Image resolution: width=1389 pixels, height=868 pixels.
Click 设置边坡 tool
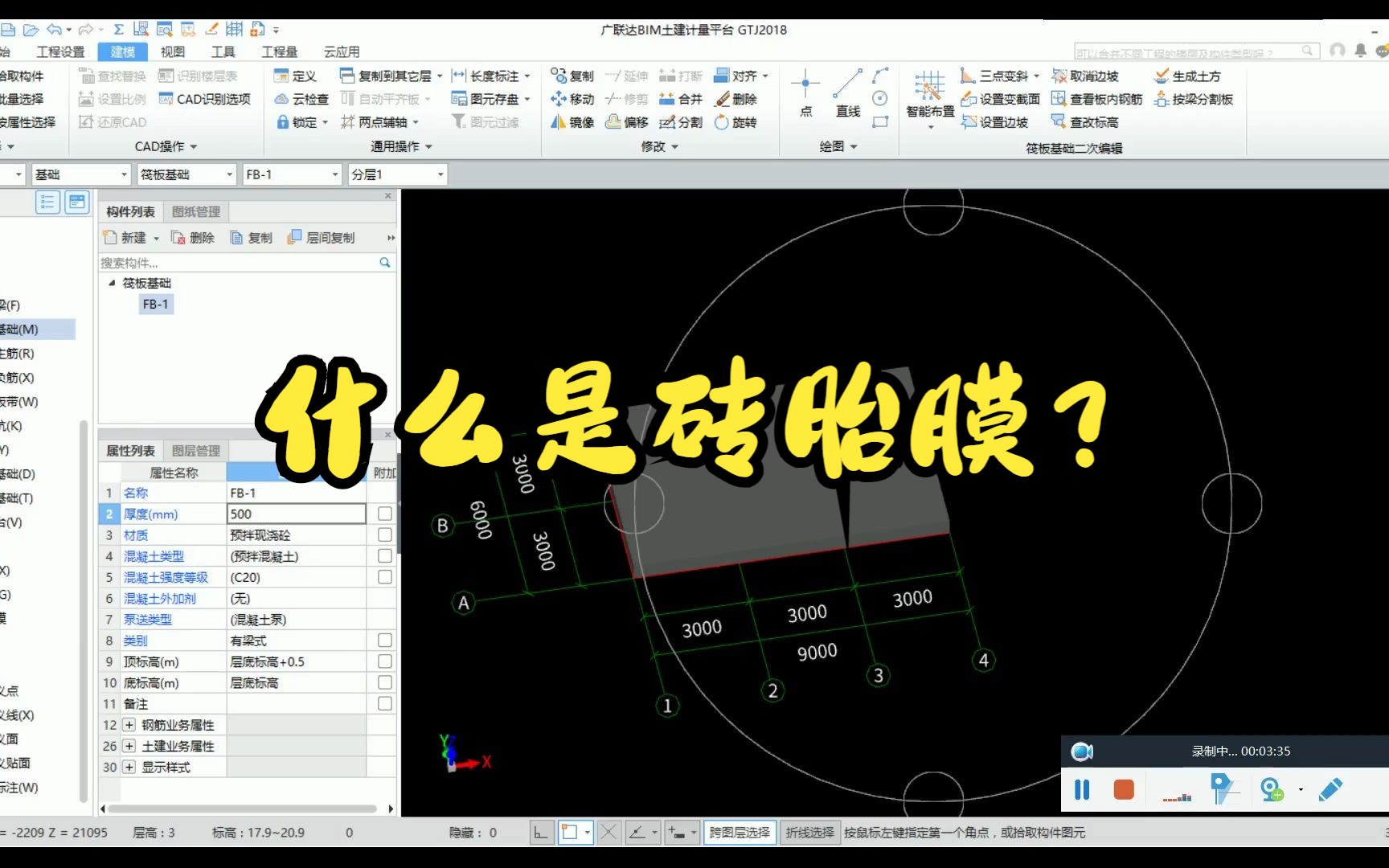coord(995,122)
